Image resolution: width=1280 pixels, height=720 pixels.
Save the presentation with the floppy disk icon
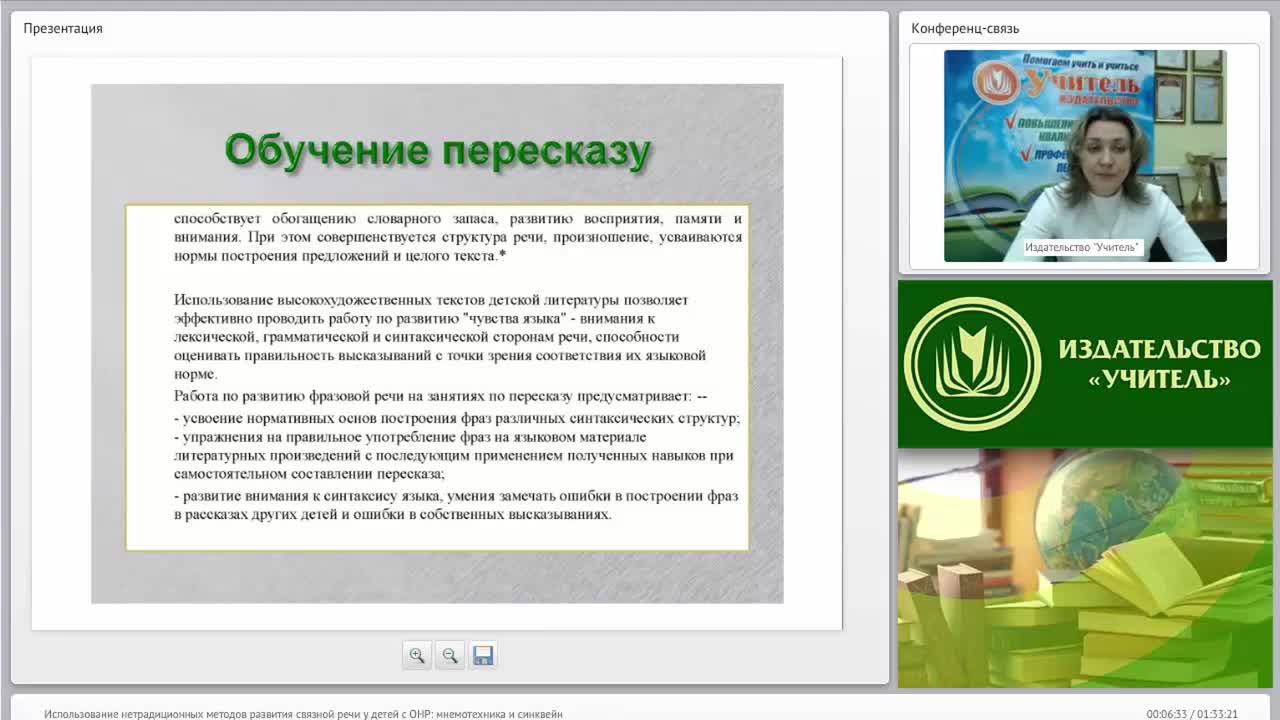click(x=483, y=655)
